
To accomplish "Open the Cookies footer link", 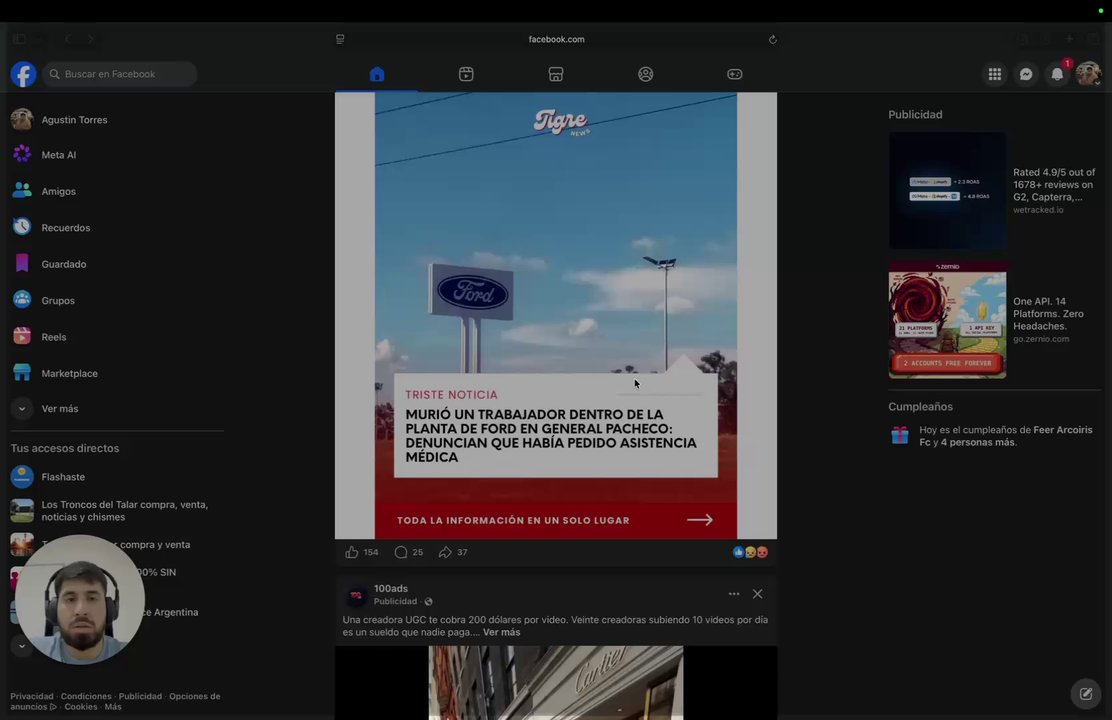I will tap(81, 707).
